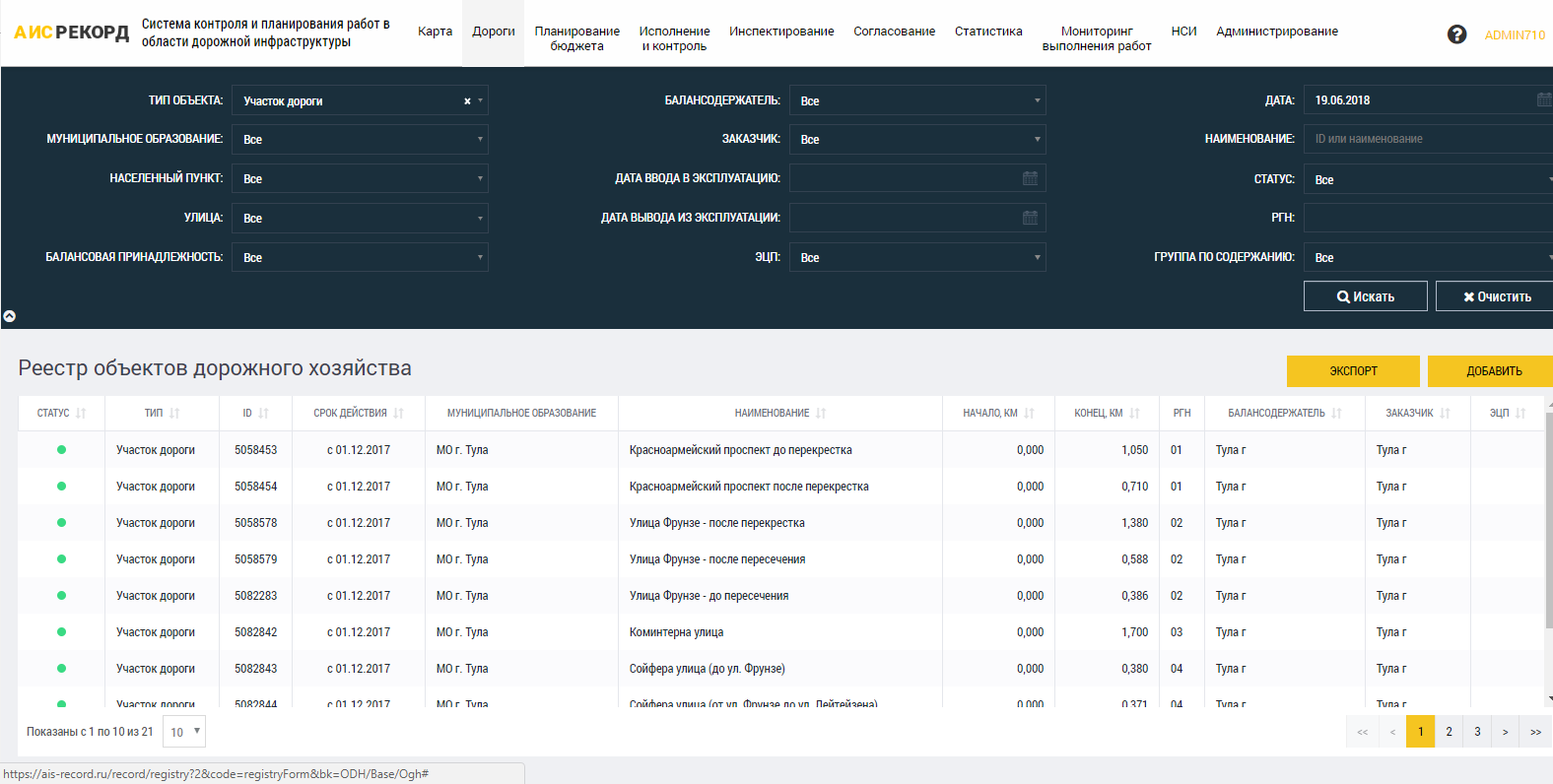Open the Тип объекта dropdown
1553x784 pixels.
[360, 100]
